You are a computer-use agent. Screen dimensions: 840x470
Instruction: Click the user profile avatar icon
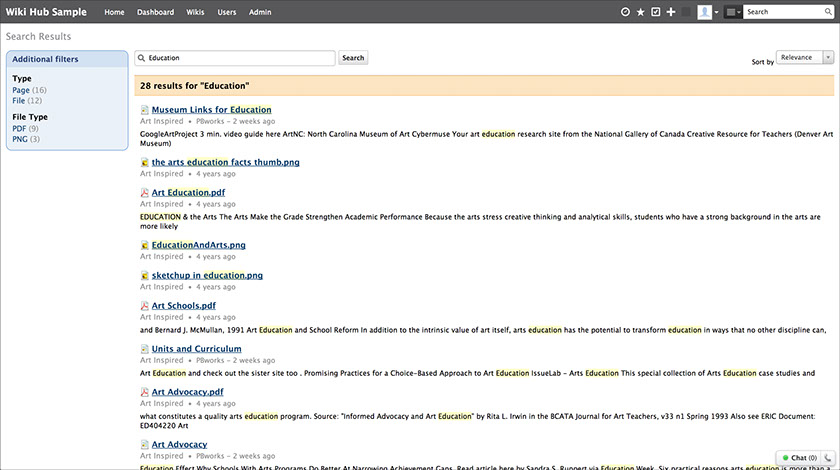704,12
